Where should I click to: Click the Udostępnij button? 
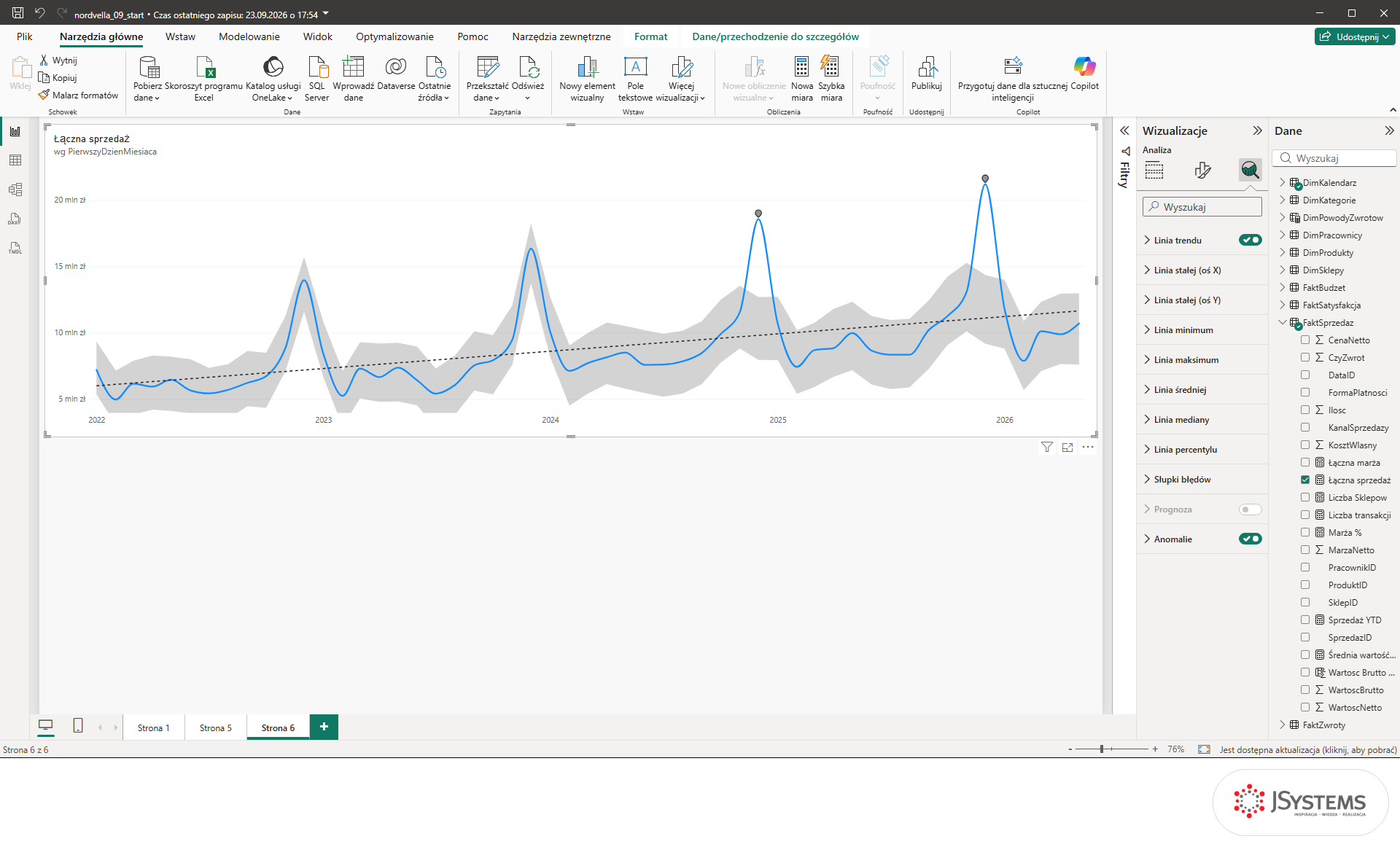tap(1355, 36)
